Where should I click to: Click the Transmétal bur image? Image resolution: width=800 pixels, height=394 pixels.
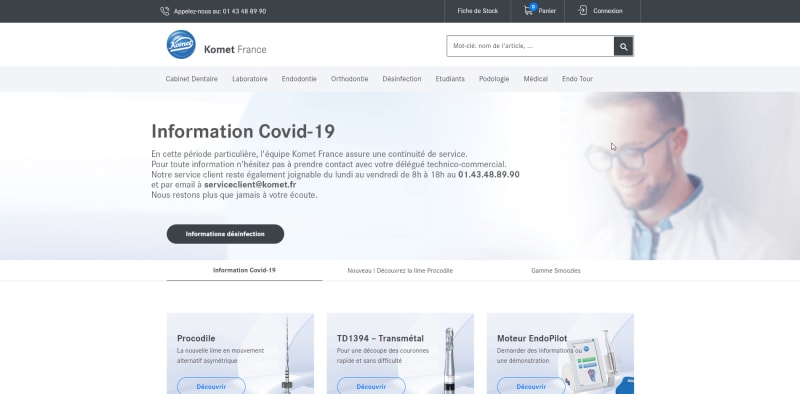pyautogui.click(x=448, y=360)
